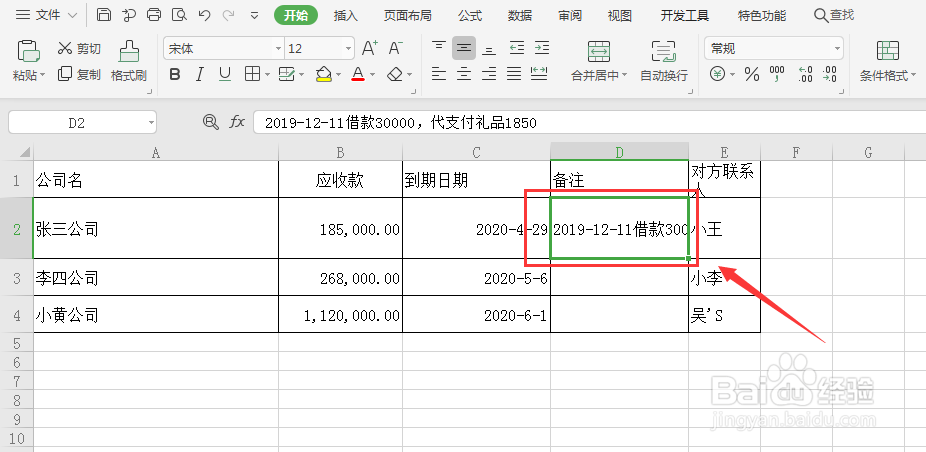Center text horizontally
This screenshot has height=452, width=926.
[464, 74]
